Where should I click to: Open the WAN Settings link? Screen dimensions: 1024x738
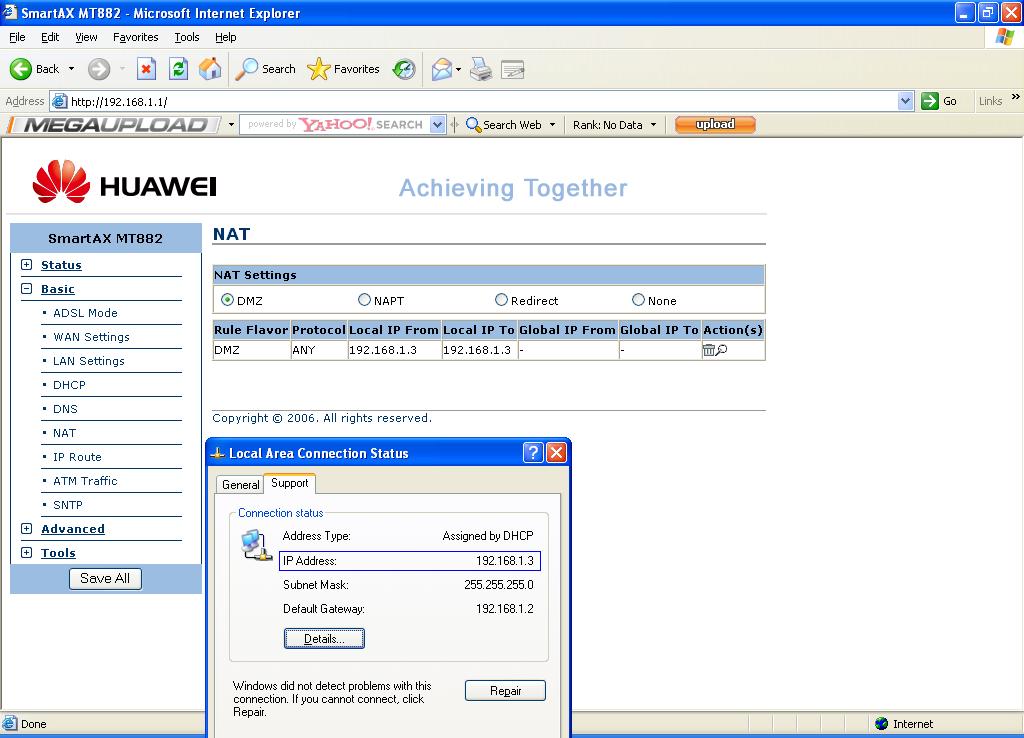click(91, 337)
